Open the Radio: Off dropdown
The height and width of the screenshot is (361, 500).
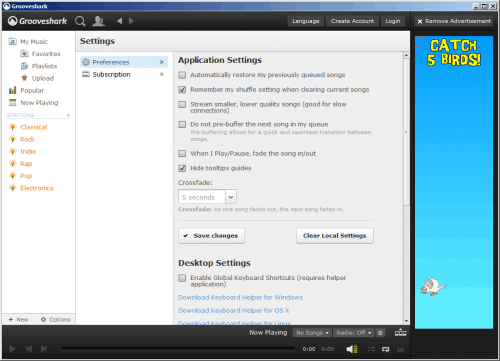coord(354,333)
